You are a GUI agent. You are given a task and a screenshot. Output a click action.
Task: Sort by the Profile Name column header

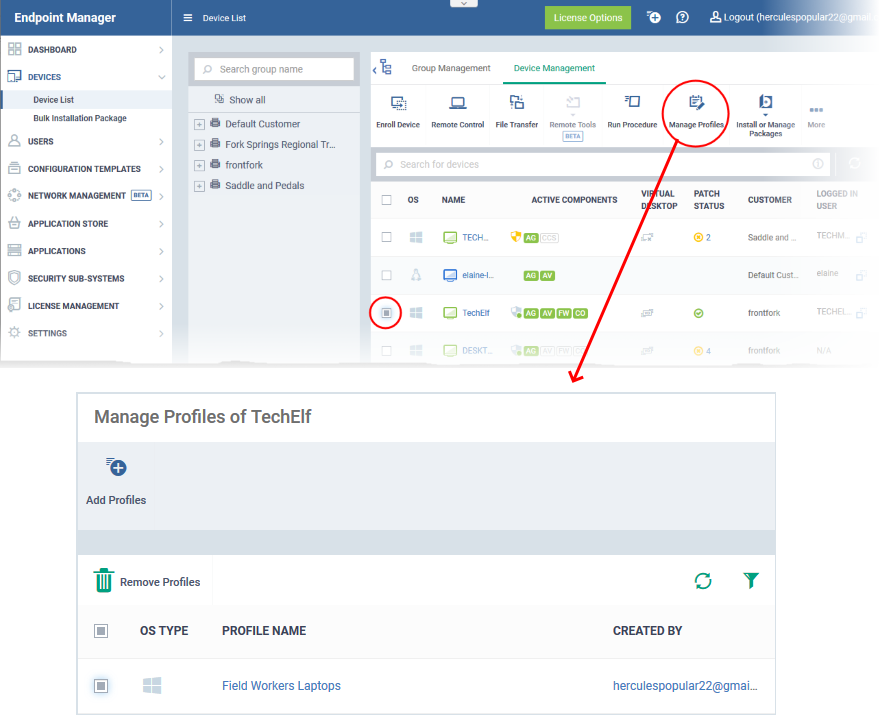[264, 631]
